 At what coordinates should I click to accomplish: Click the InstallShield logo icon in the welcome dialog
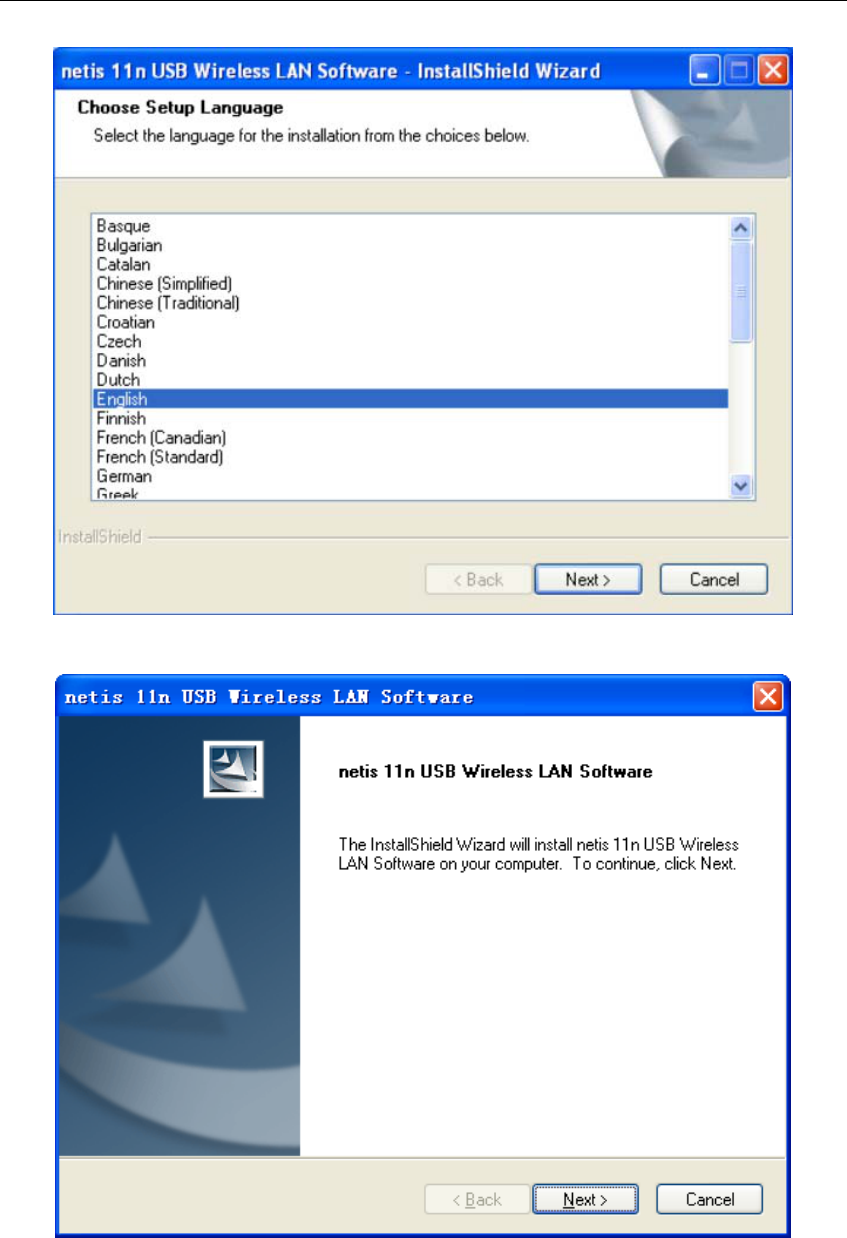pos(233,770)
